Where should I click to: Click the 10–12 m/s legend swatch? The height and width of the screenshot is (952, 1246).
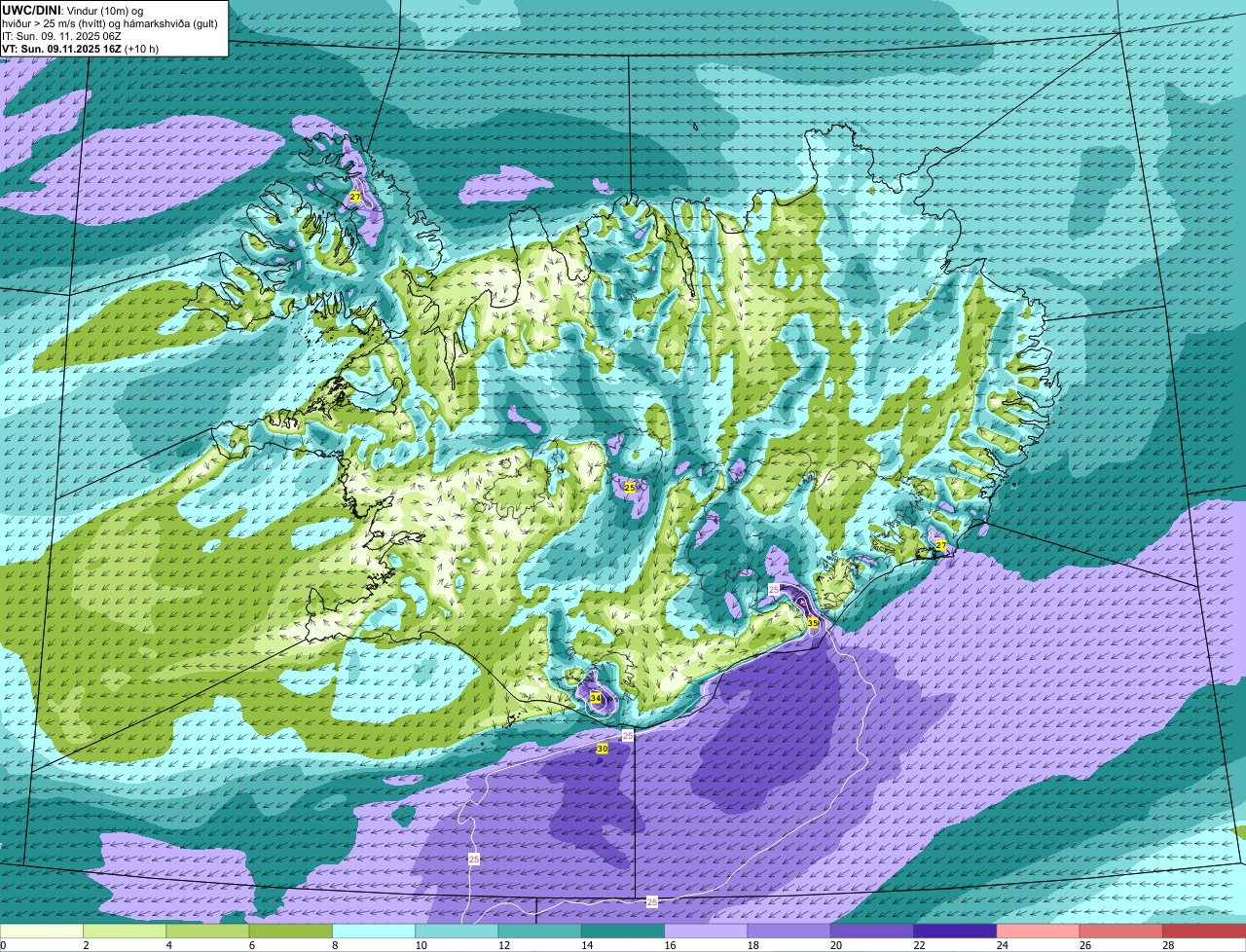click(457, 931)
